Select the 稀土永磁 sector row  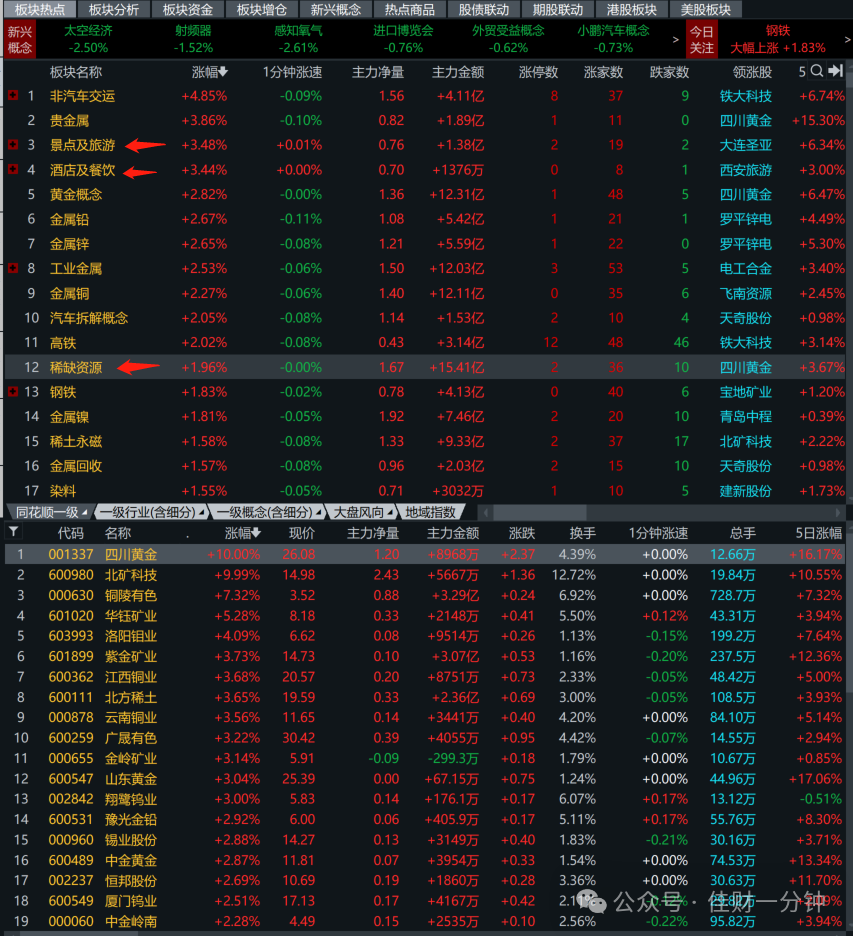[x=424, y=441]
